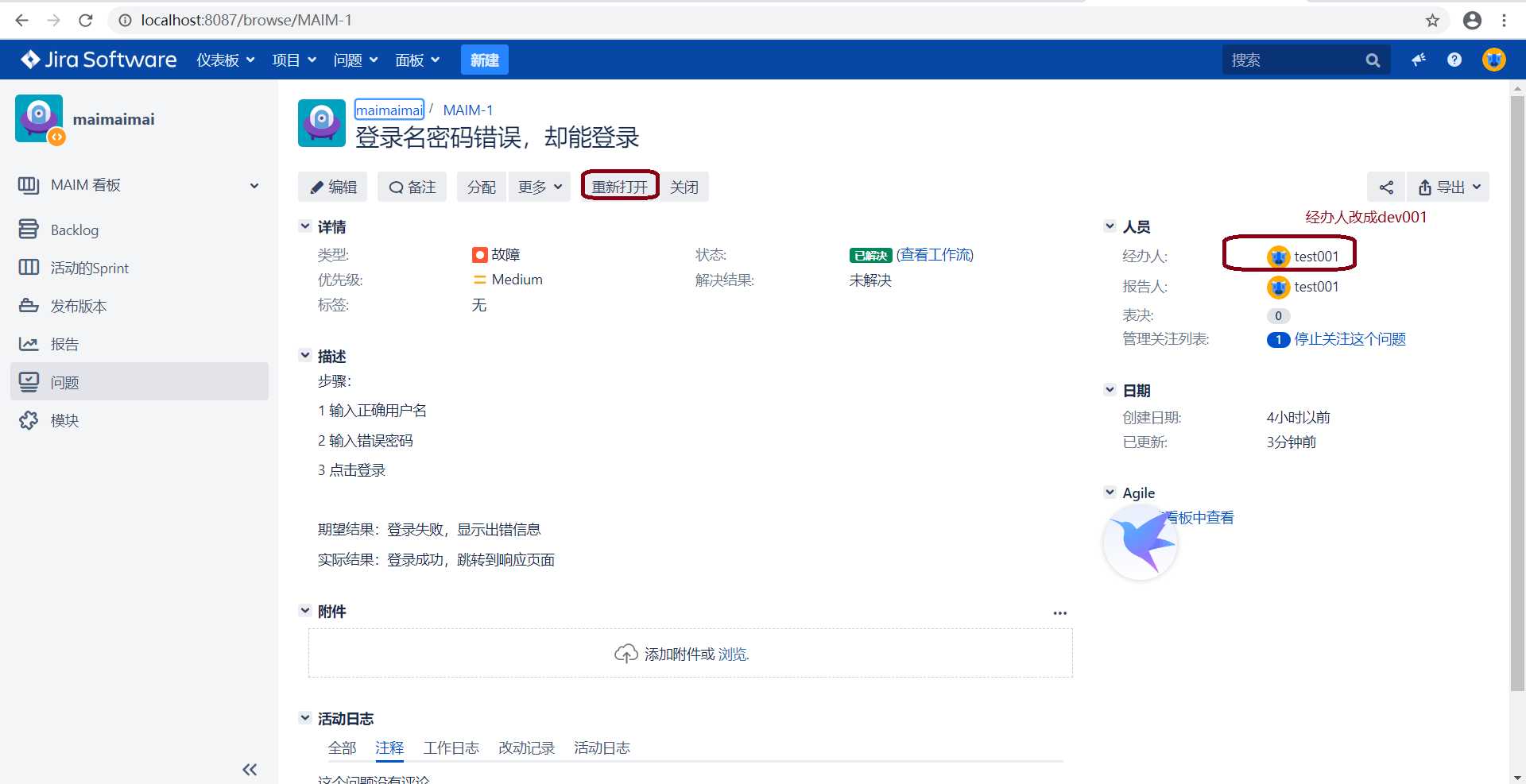Image resolution: width=1526 pixels, height=784 pixels.
Task: Go back with browser back arrow
Action: (x=22, y=20)
